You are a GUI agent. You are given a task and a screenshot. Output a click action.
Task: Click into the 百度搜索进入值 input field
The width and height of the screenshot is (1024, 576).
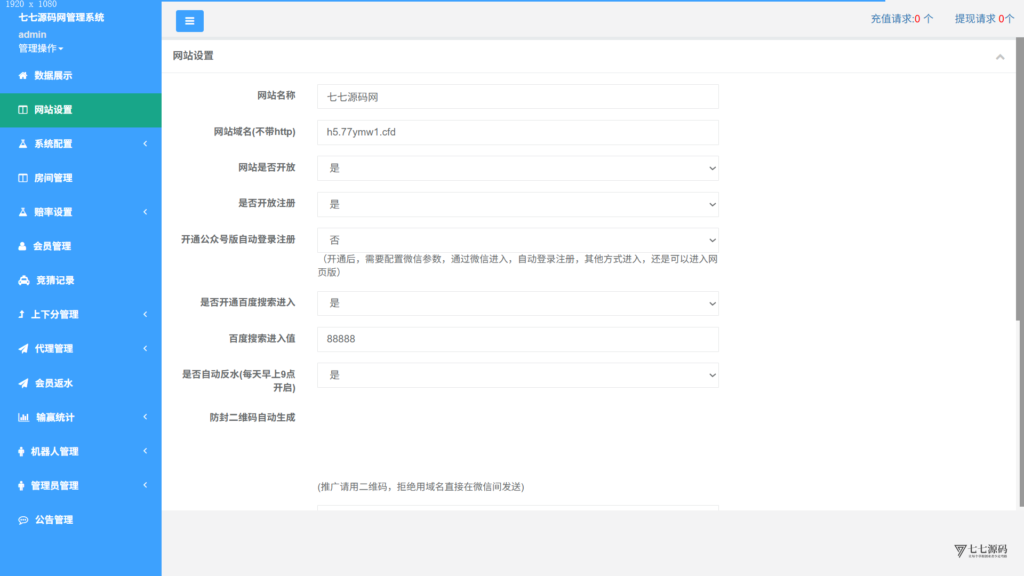tap(518, 340)
